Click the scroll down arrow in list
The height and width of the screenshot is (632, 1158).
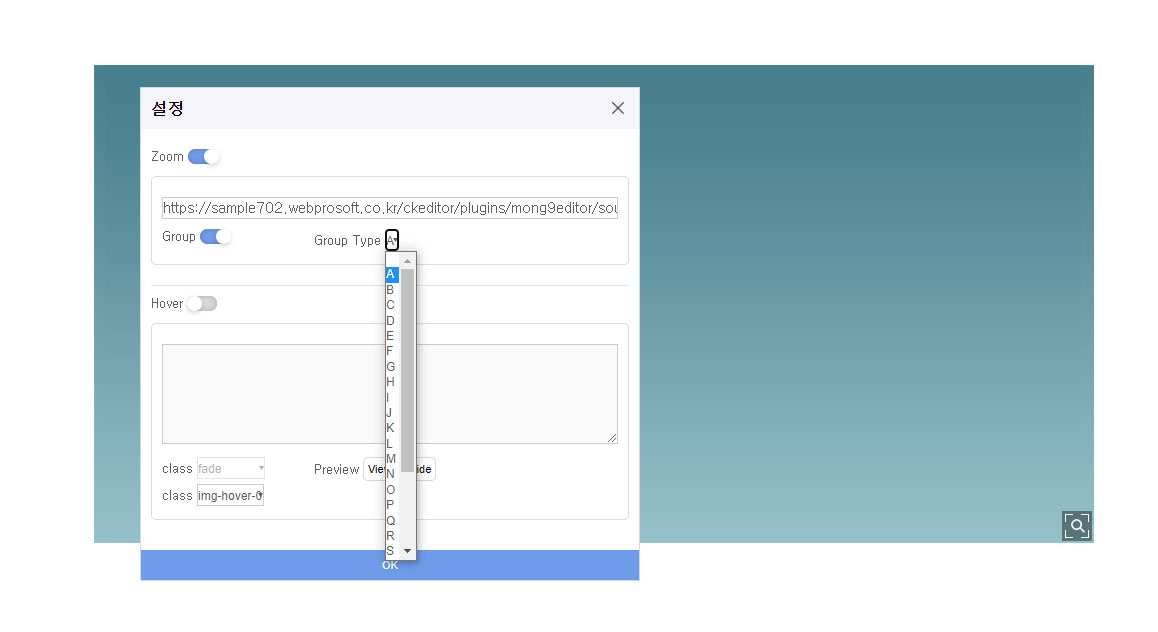pyautogui.click(x=407, y=551)
